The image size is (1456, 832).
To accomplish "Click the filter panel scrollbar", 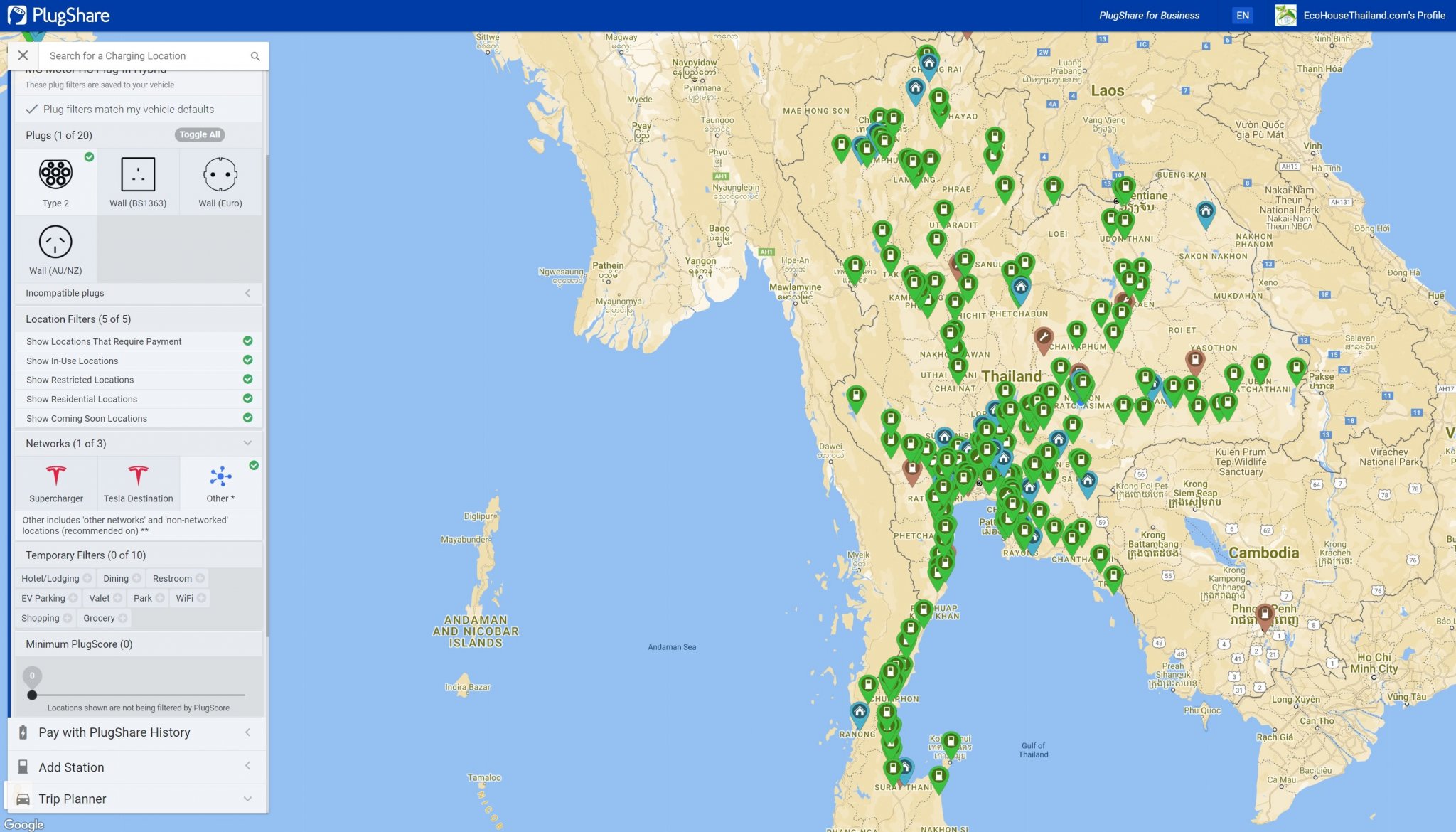I will [x=267, y=395].
